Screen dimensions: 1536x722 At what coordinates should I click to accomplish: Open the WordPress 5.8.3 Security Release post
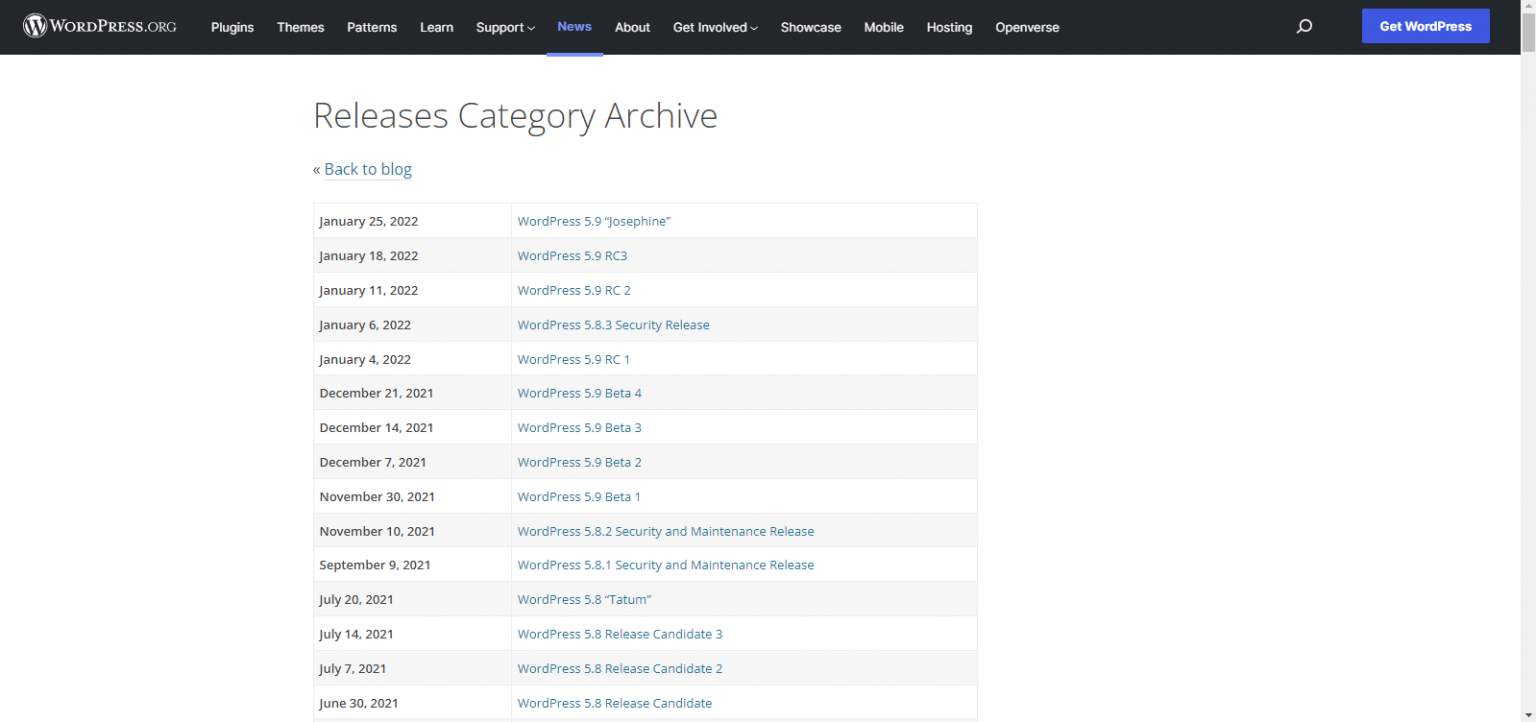(x=613, y=324)
